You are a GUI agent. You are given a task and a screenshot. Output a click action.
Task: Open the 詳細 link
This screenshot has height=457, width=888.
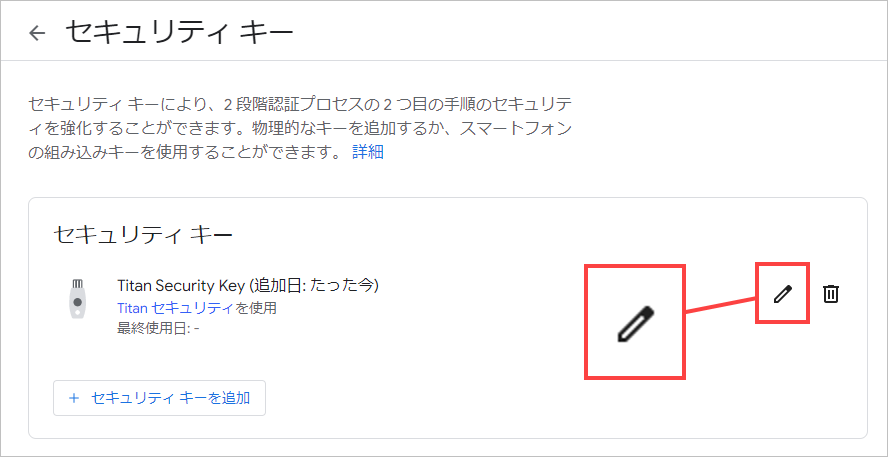pos(368,152)
